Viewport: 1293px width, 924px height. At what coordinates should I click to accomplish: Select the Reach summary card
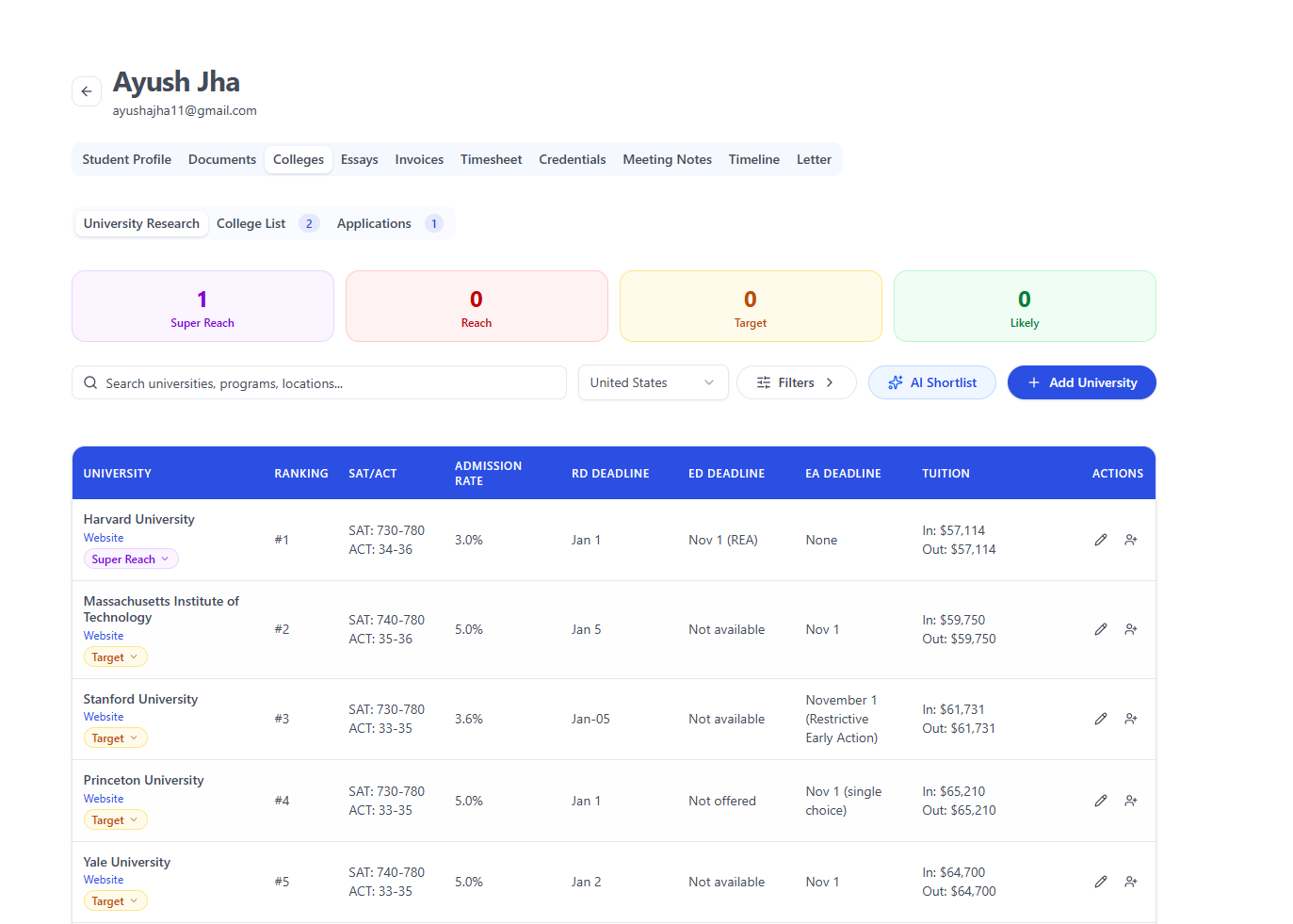(477, 306)
